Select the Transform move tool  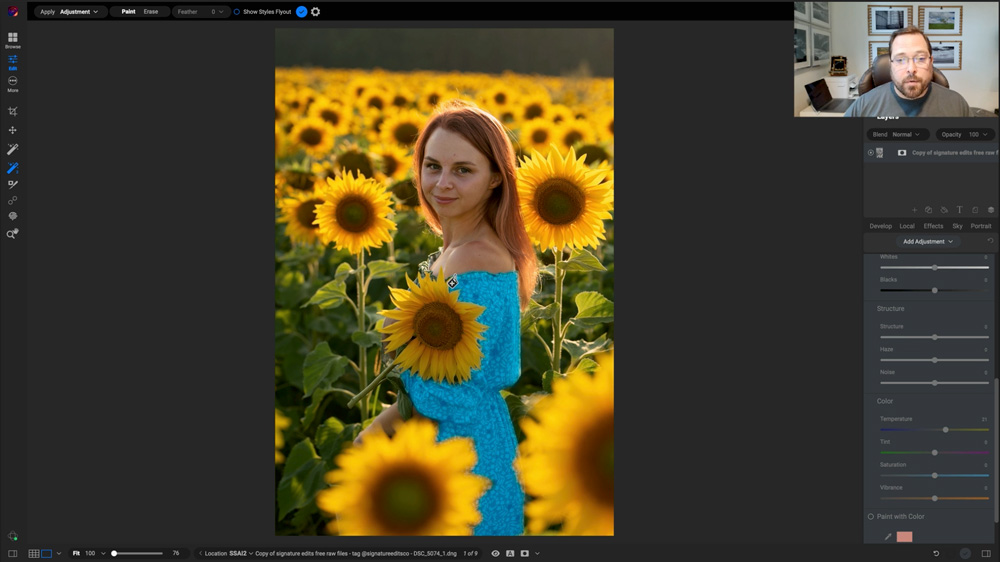[13, 130]
